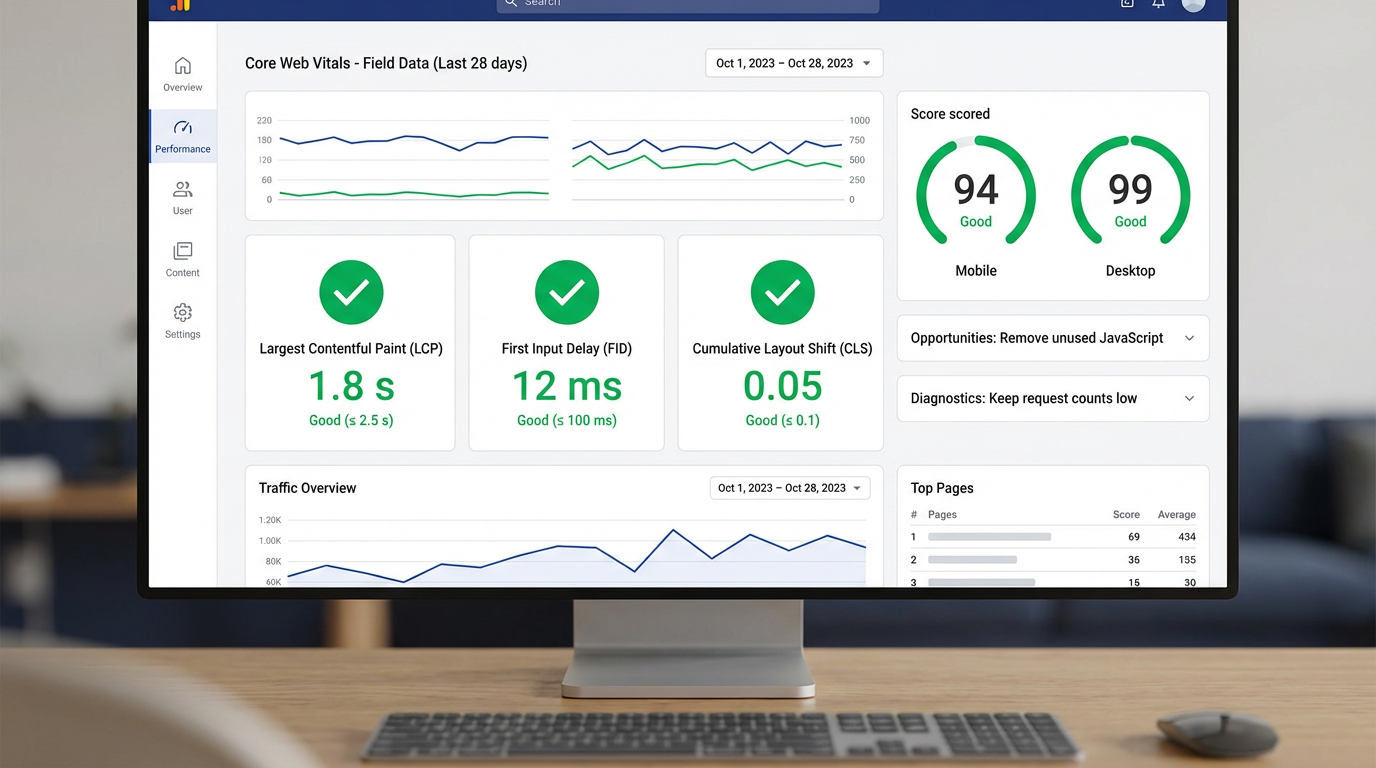The image size is (1376, 768).
Task: Expand Diagnostics: Keep request counts low
Action: 1052,398
